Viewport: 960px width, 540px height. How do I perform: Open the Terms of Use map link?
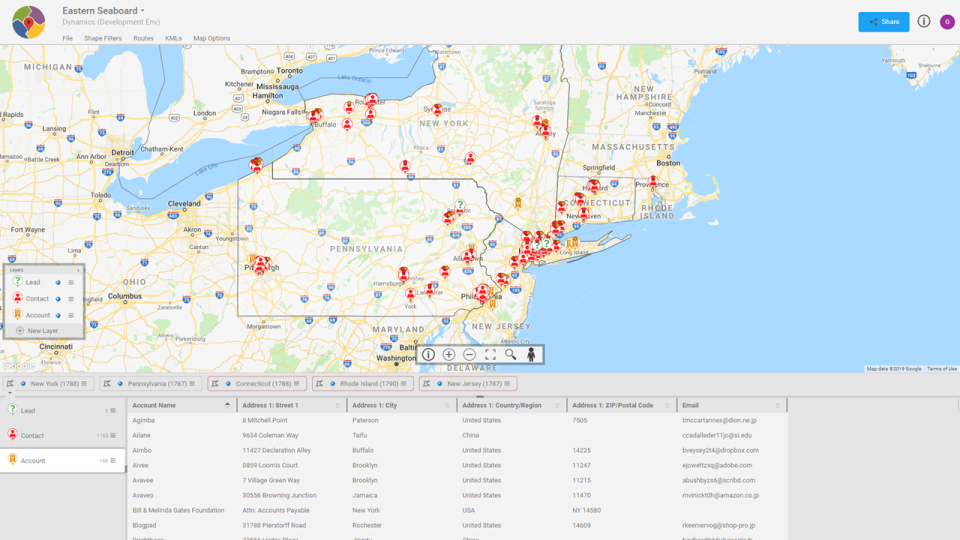[x=942, y=369]
